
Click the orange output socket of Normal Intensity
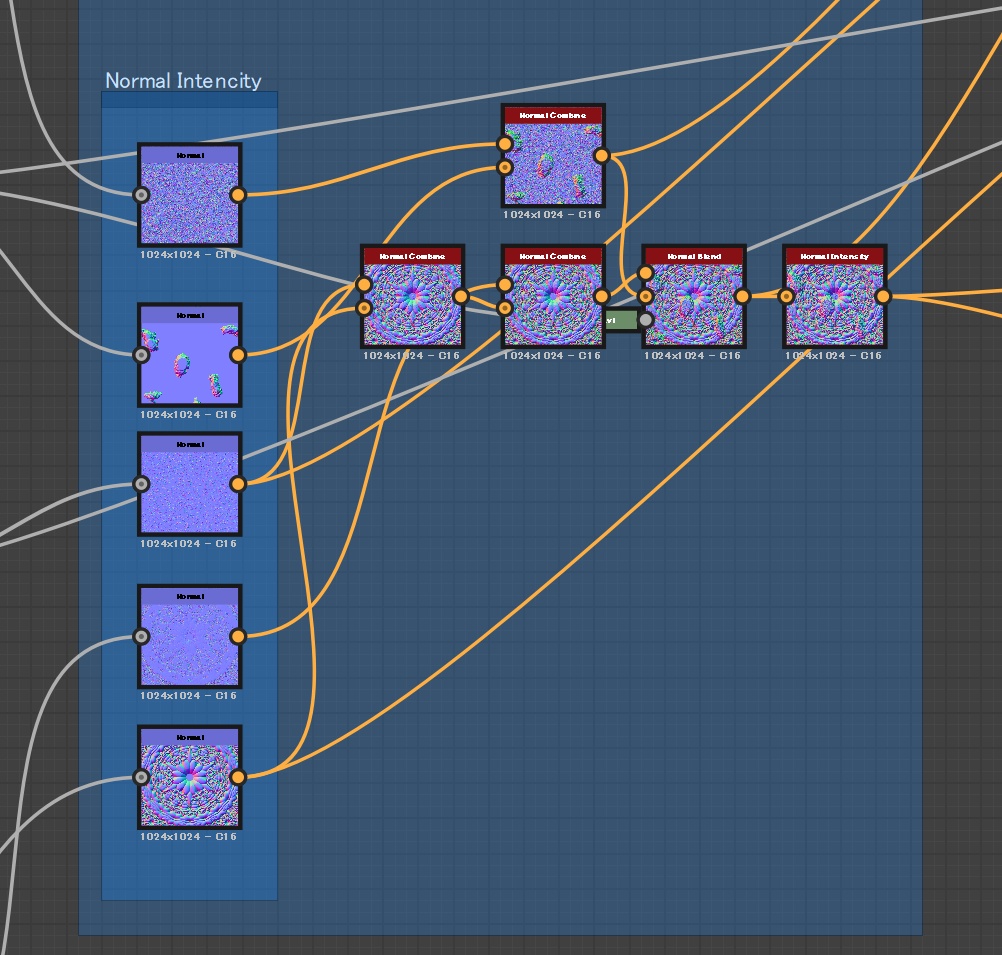pyautogui.click(x=883, y=296)
